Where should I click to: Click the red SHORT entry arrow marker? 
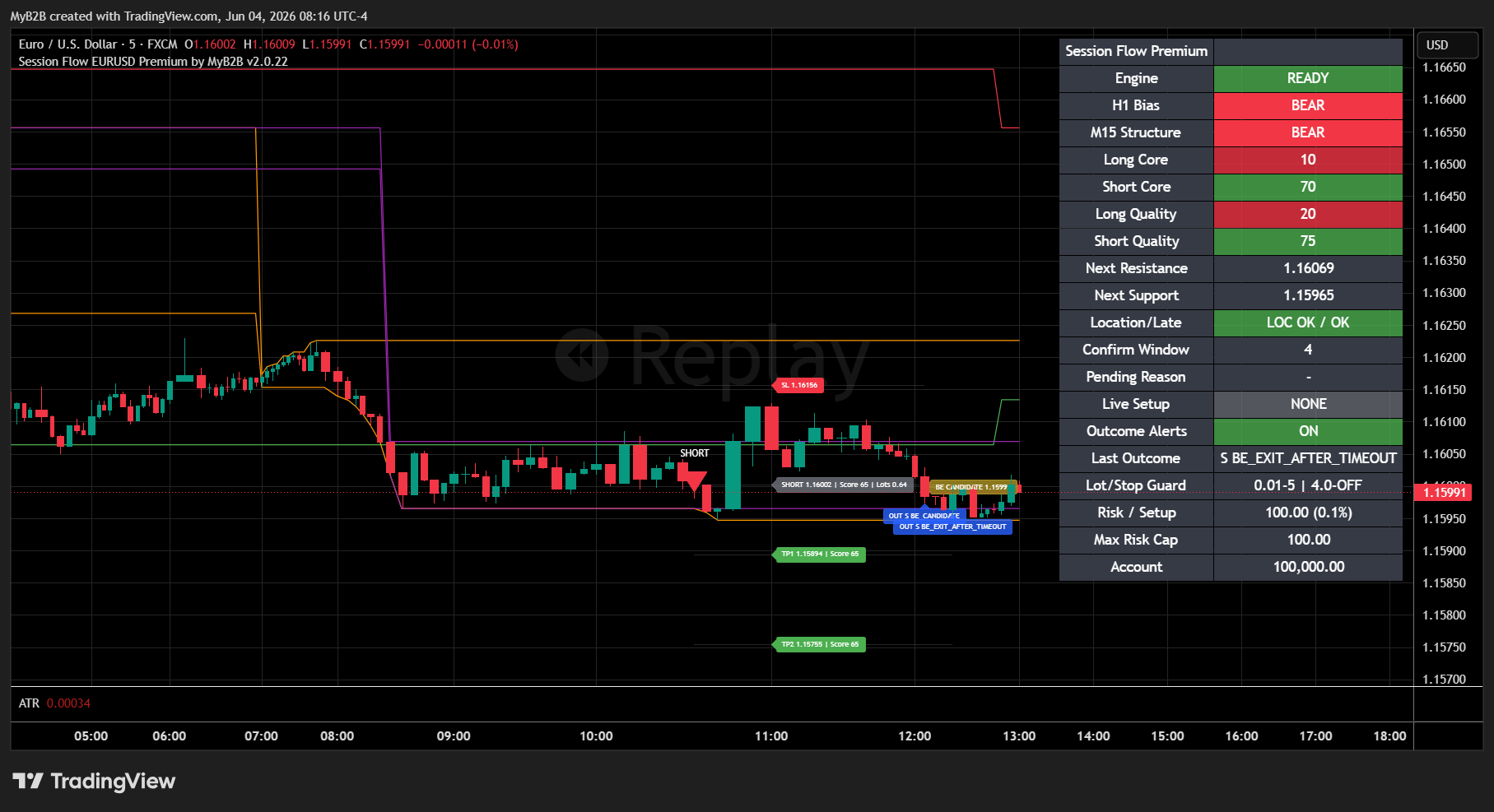click(x=696, y=480)
